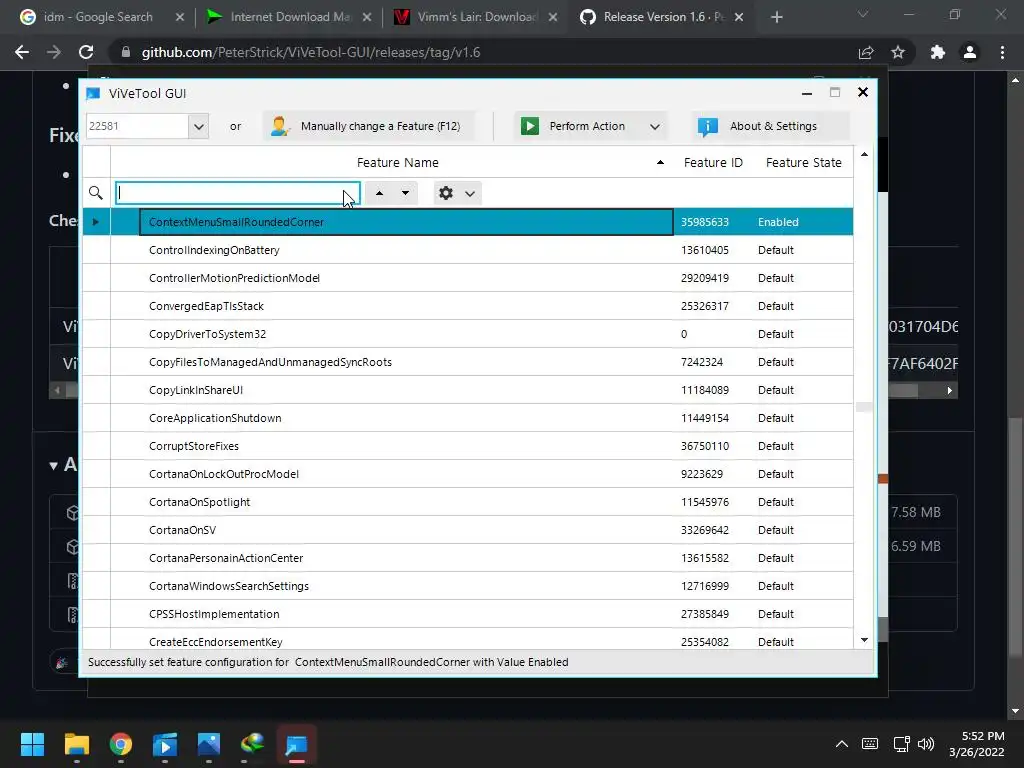Image resolution: width=1024 pixels, height=768 pixels.
Task: Jump to previous search result arrow
Action: pos(379,193)
